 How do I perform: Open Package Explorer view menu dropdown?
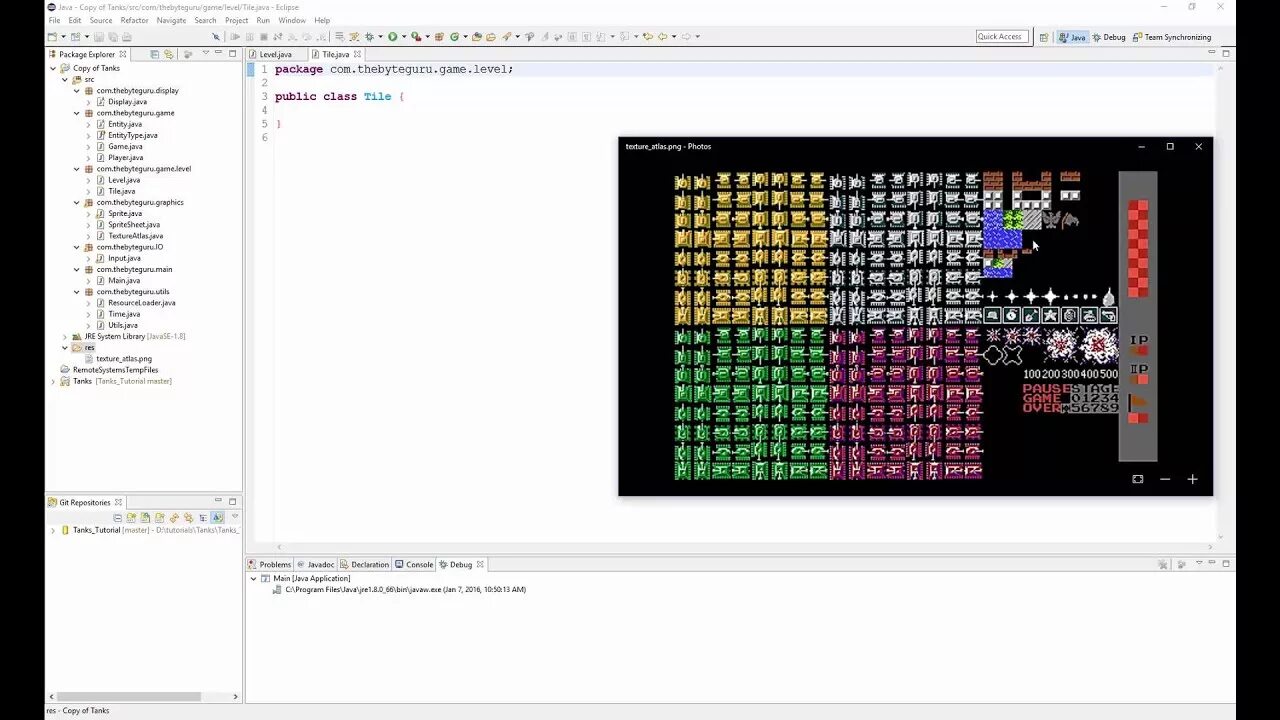pyautogui.click(x=205, y=54)
